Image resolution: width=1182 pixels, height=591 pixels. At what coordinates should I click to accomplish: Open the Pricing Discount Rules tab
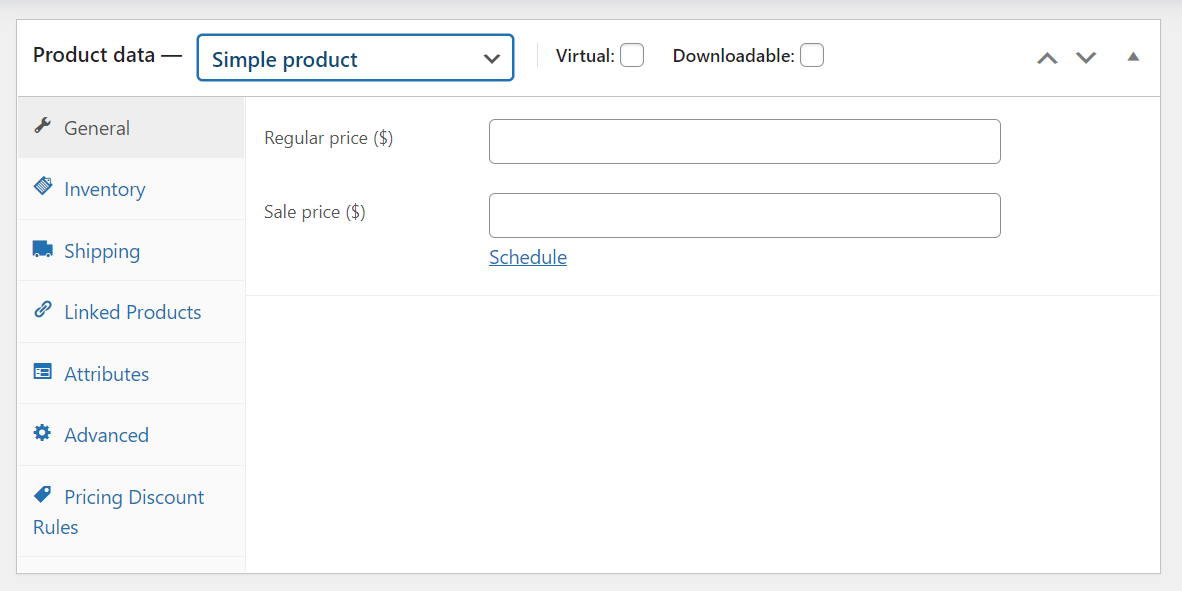pyautogui.click(x=134, y=497)
